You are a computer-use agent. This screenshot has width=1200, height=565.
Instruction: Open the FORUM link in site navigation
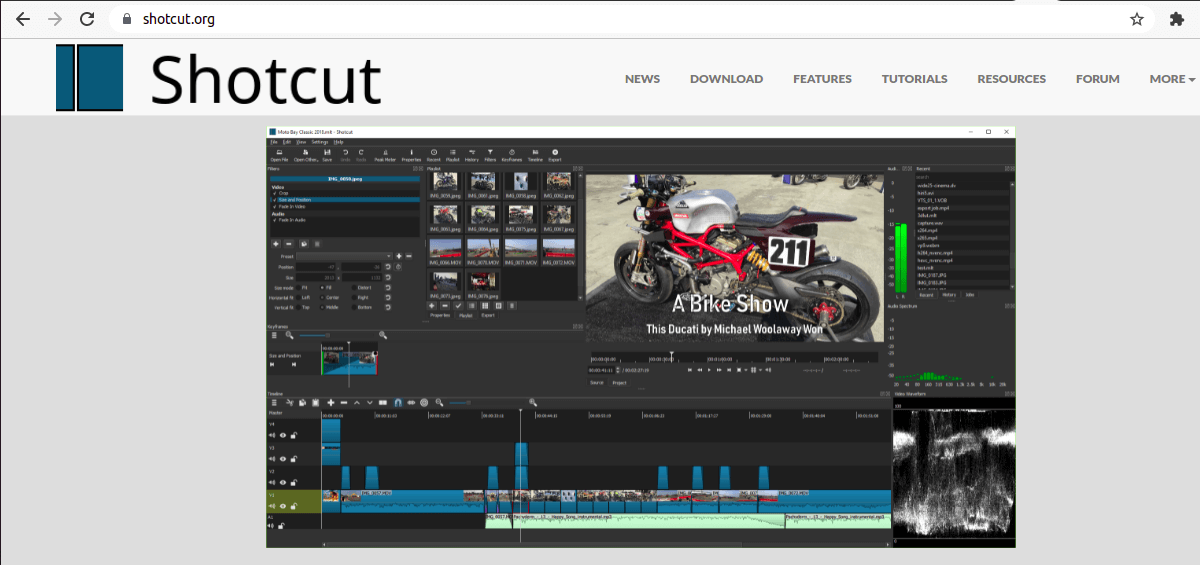[1097, 79]
